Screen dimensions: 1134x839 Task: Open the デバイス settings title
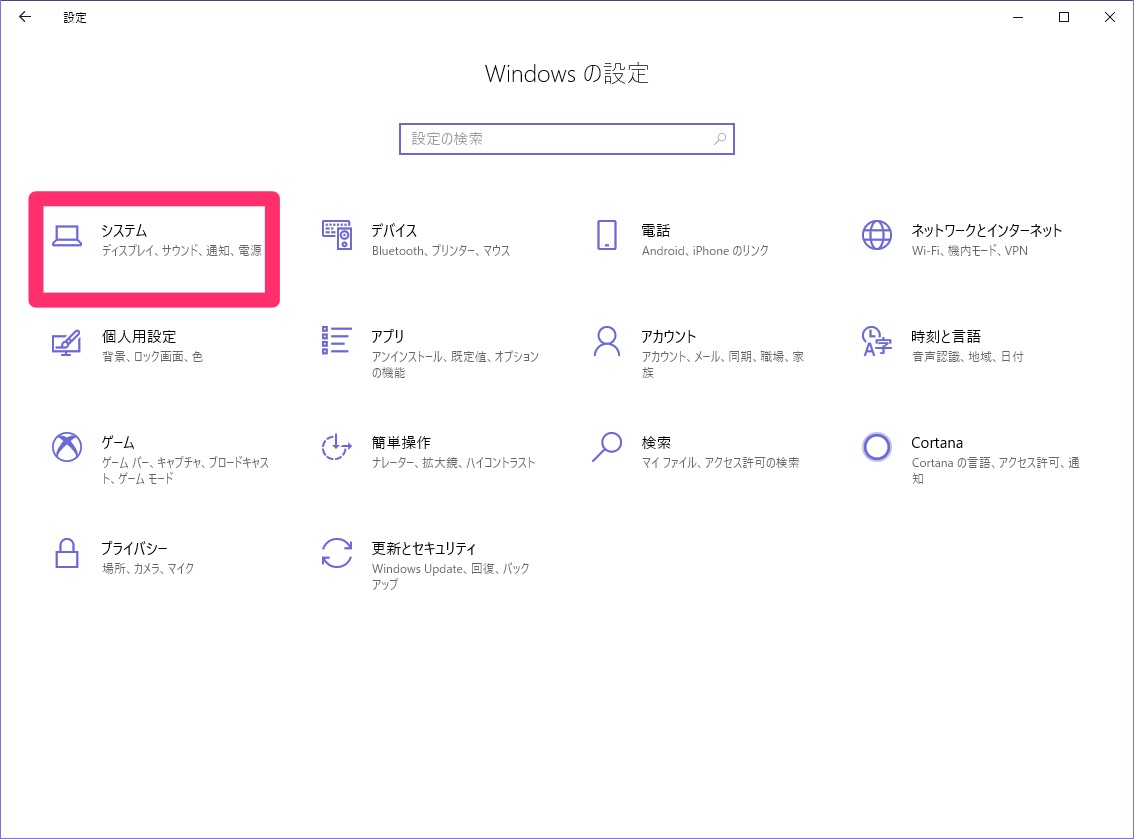coord(394,231)
